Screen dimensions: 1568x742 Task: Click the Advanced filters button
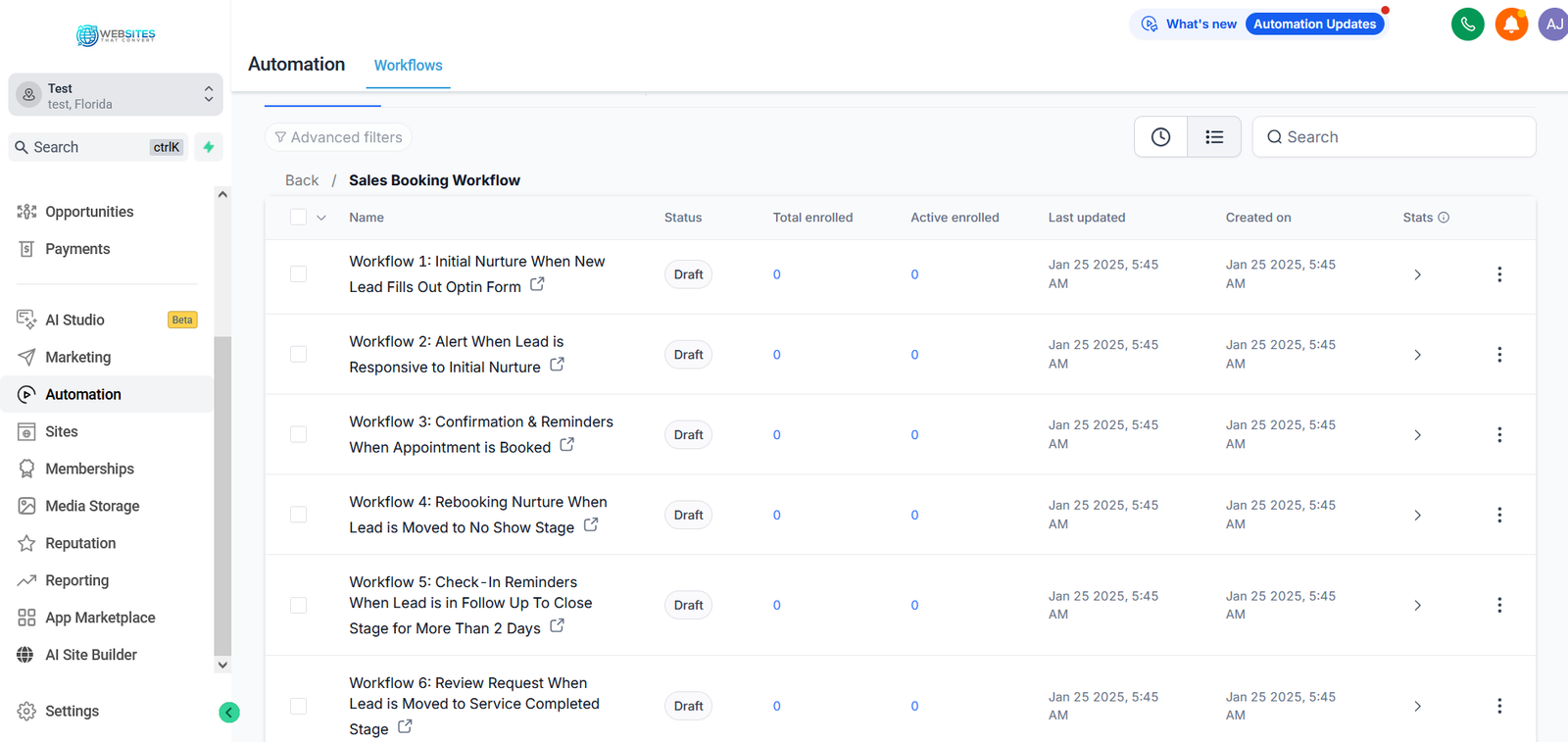point(338,137)
